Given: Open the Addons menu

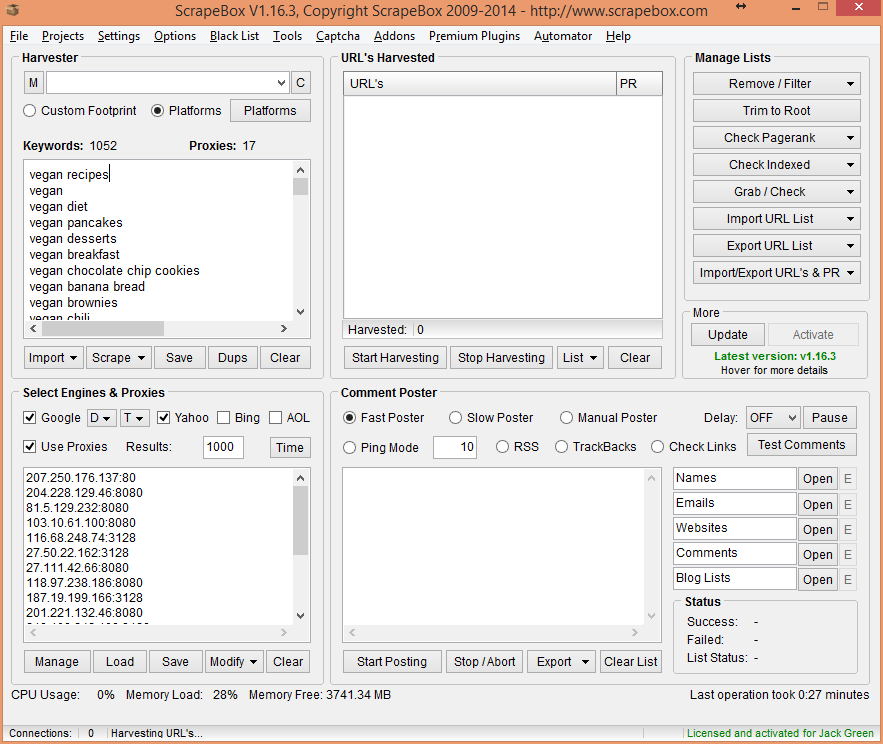Looking at the screenshot, I should point(394,36).
